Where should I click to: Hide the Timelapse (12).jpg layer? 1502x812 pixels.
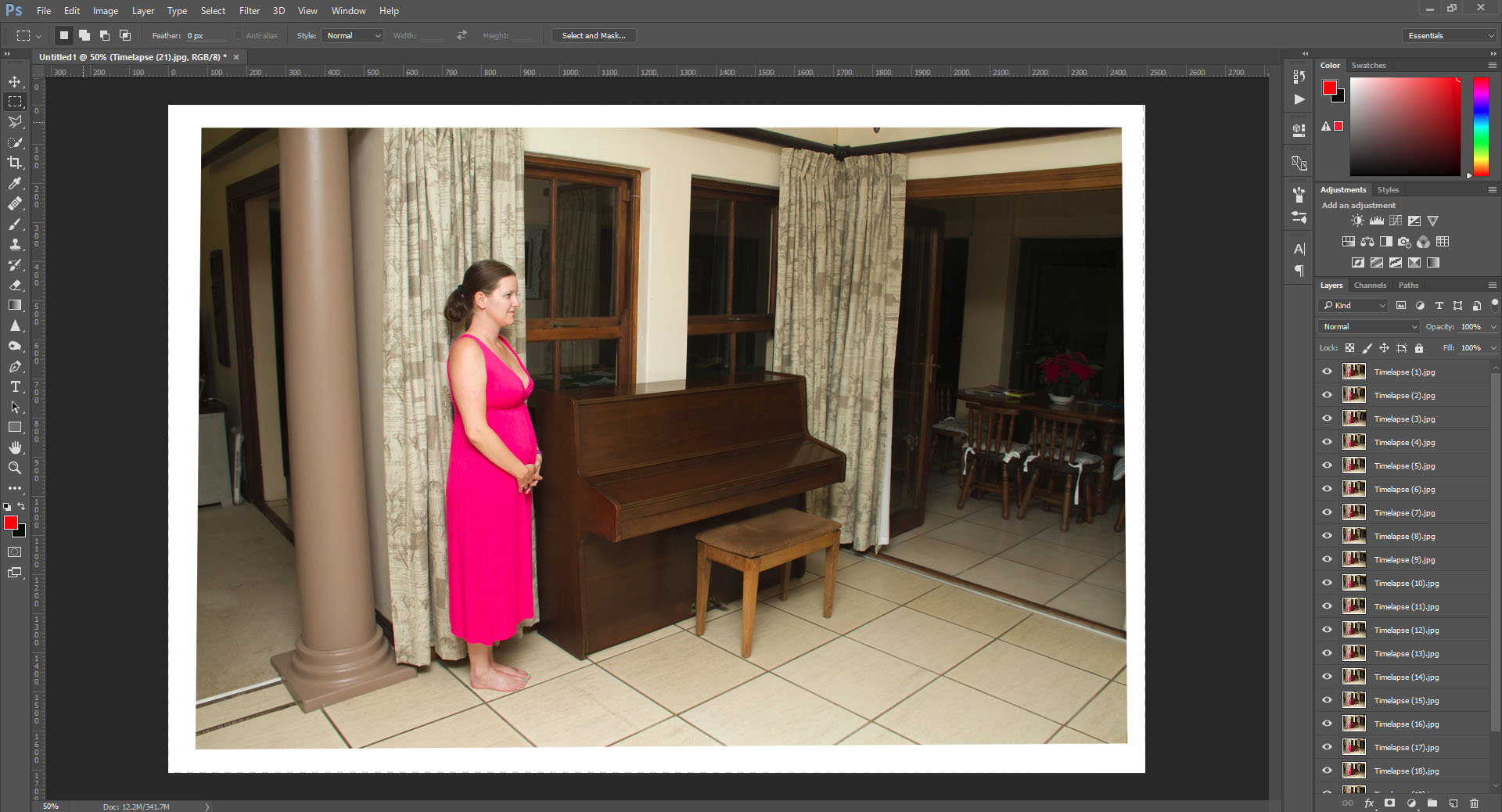click(1327, 630)
